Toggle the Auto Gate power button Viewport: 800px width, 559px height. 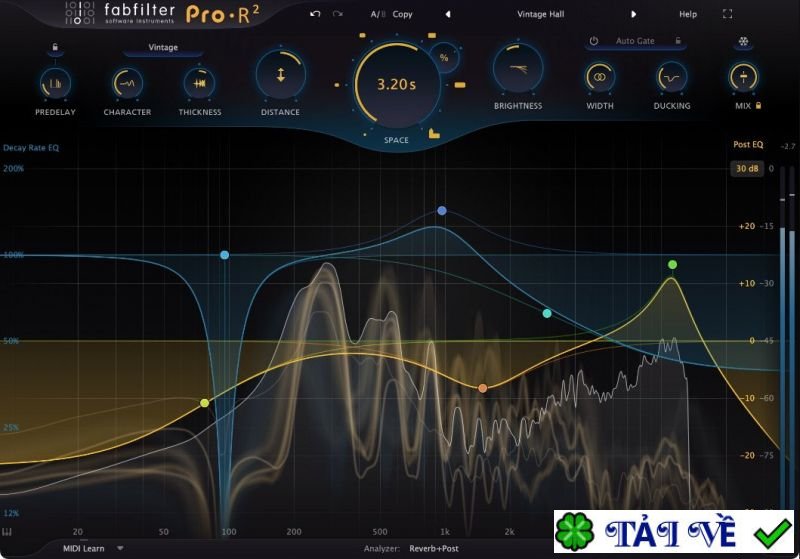593,41
